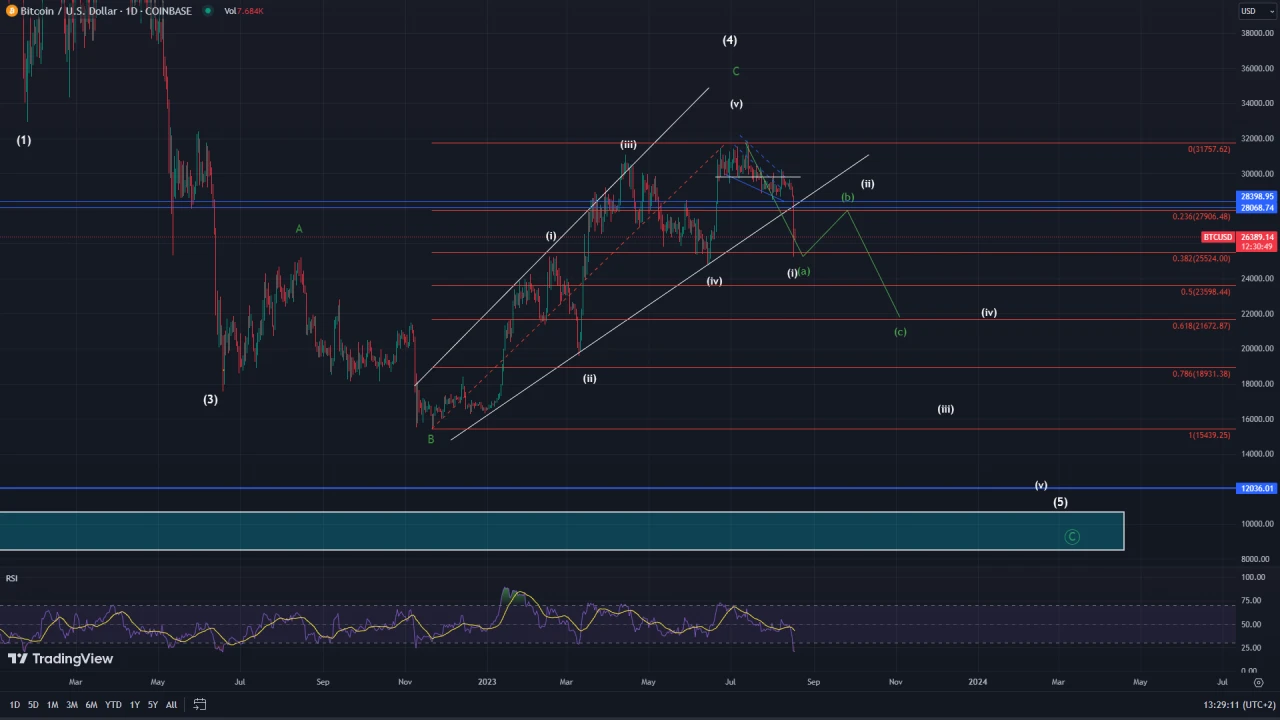Click the RSI indicator label
Viewport: 1280px width, 720px height.
point(12,579)
